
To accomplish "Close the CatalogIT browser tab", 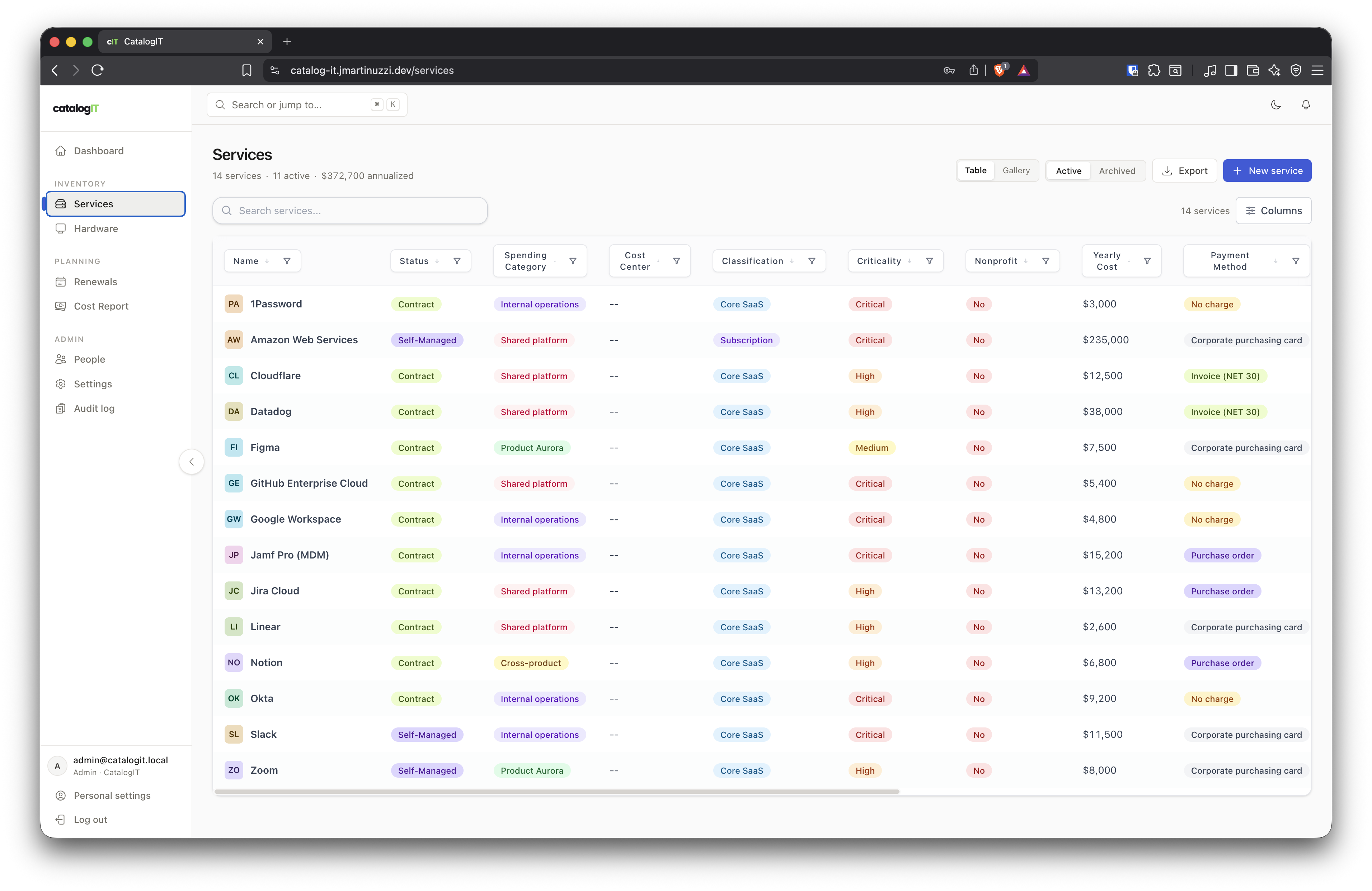I will coord(260,42).
